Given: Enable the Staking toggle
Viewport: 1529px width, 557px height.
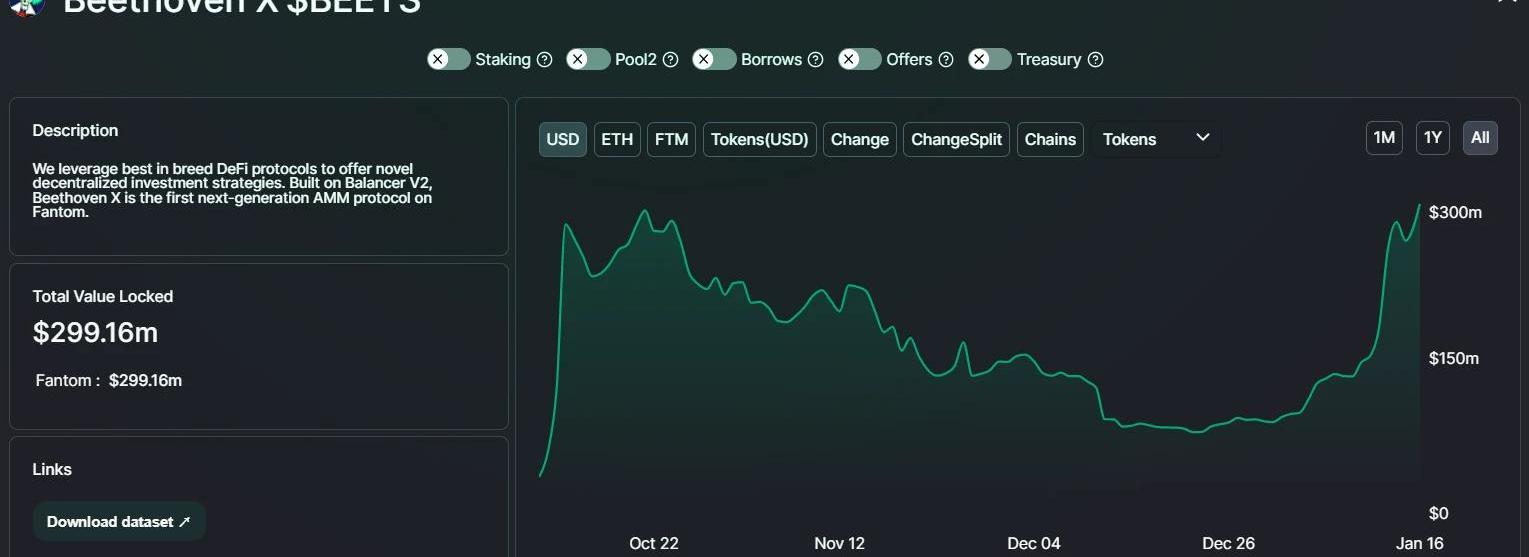Looking at the screenshot, I should click(449, 59).
